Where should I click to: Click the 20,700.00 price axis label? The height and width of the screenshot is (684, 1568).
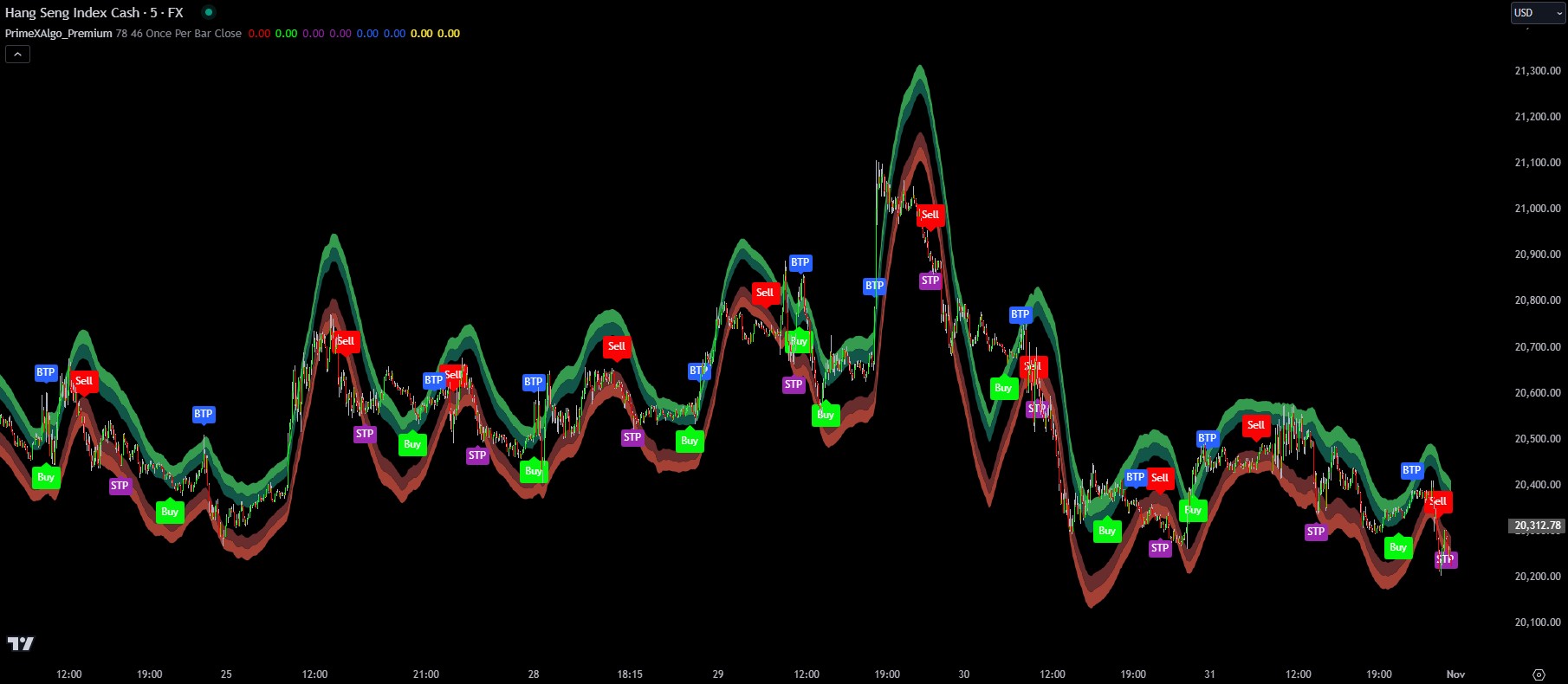point(1538,347)
